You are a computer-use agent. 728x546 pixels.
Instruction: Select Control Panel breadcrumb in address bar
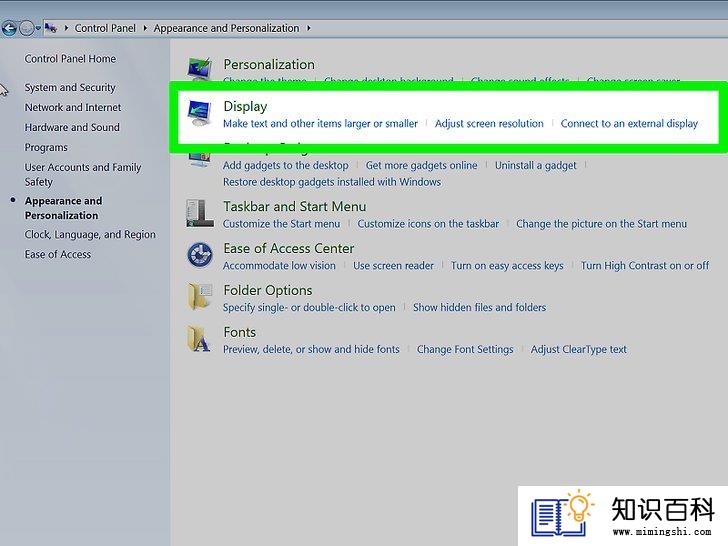point(105,28)
